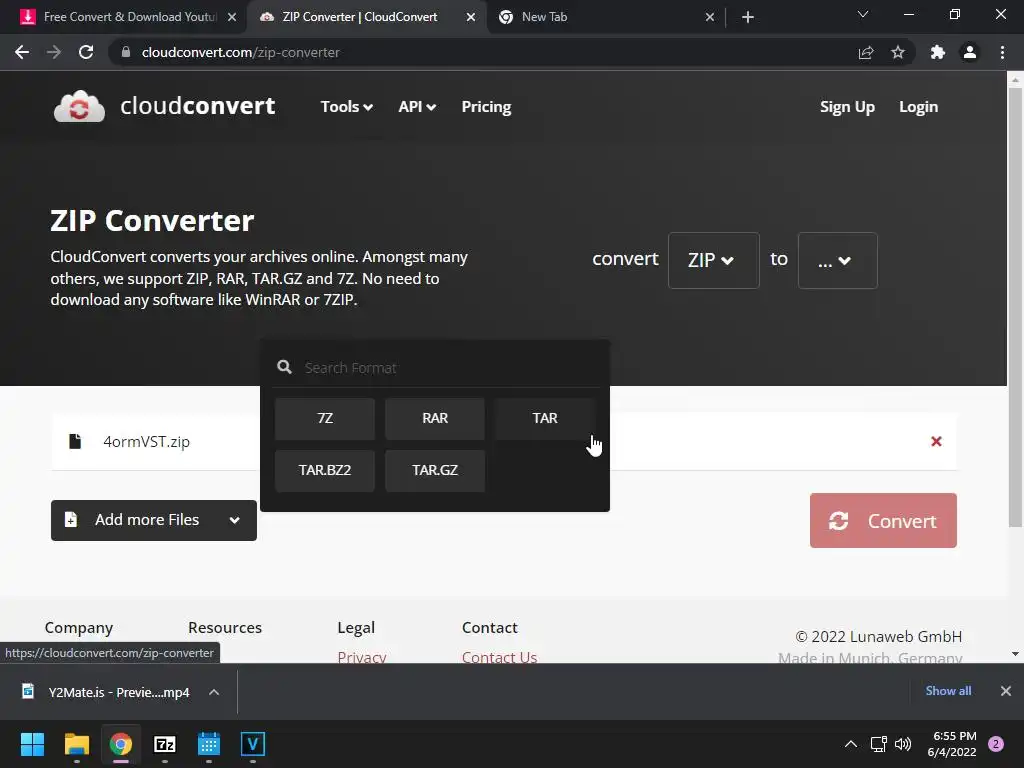Open the notification badge showing 2

[x=996, y=744]
